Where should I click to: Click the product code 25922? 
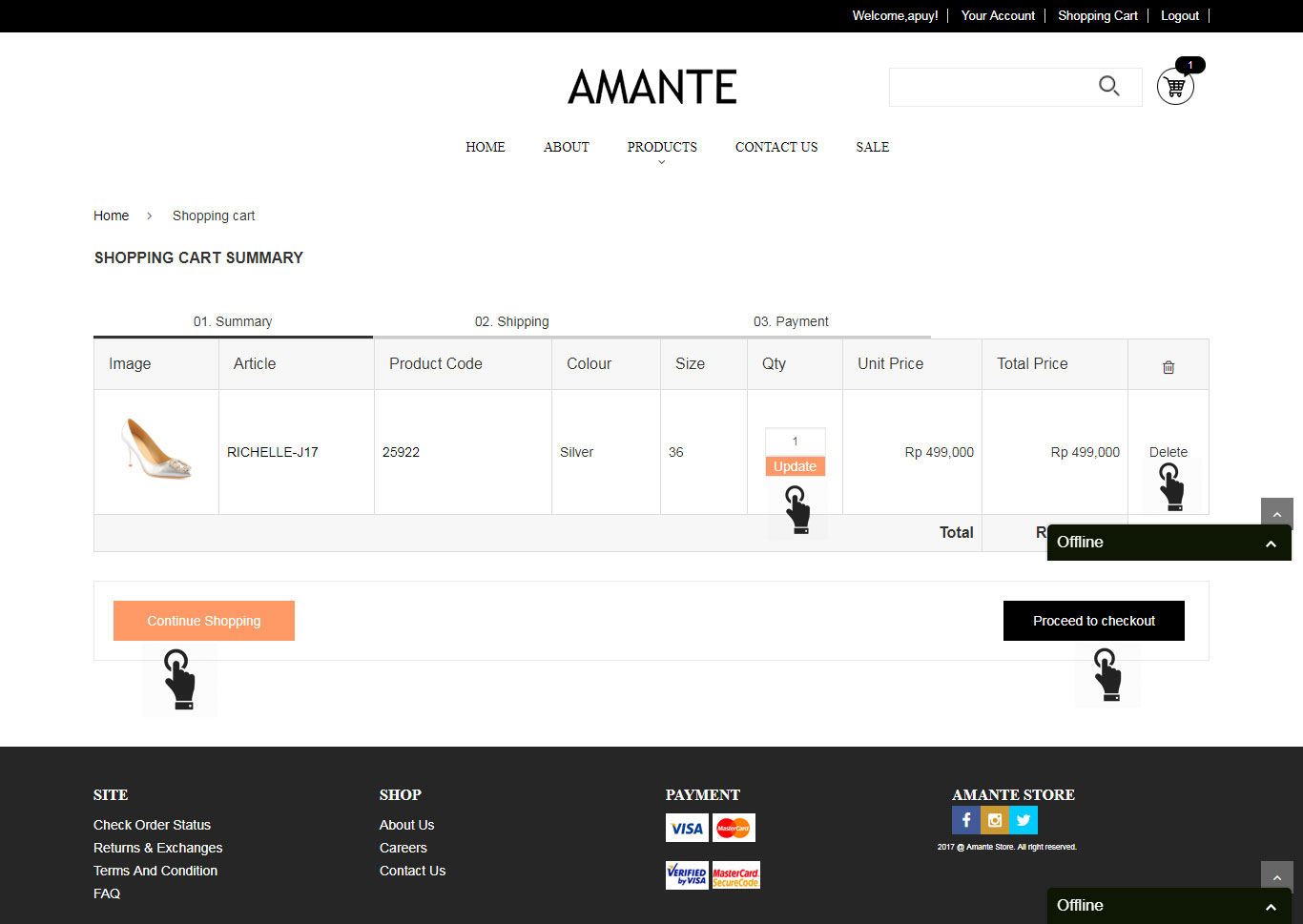pos(401,452)
